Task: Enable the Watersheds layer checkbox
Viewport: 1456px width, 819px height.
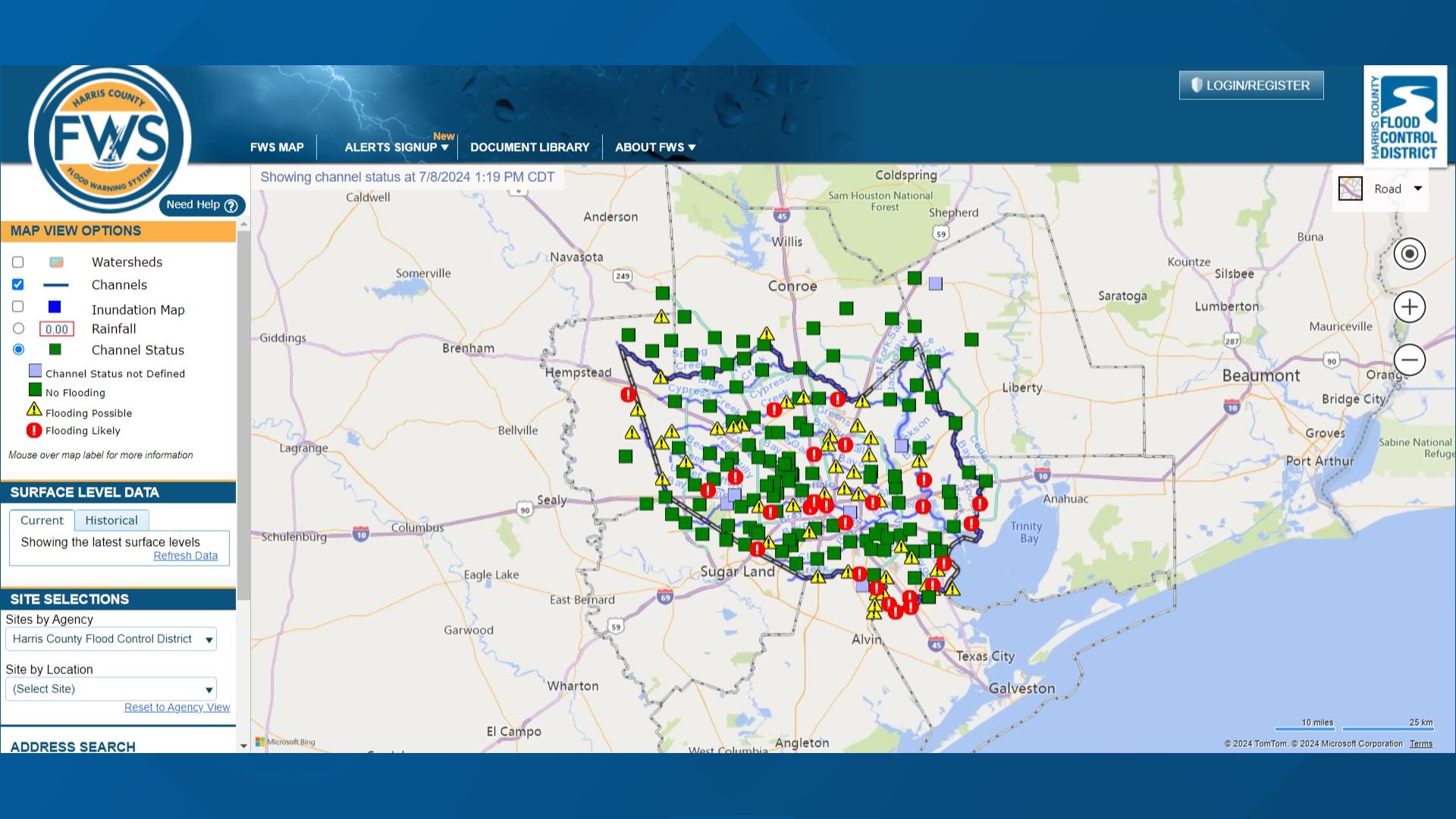Action: (18, 262)
